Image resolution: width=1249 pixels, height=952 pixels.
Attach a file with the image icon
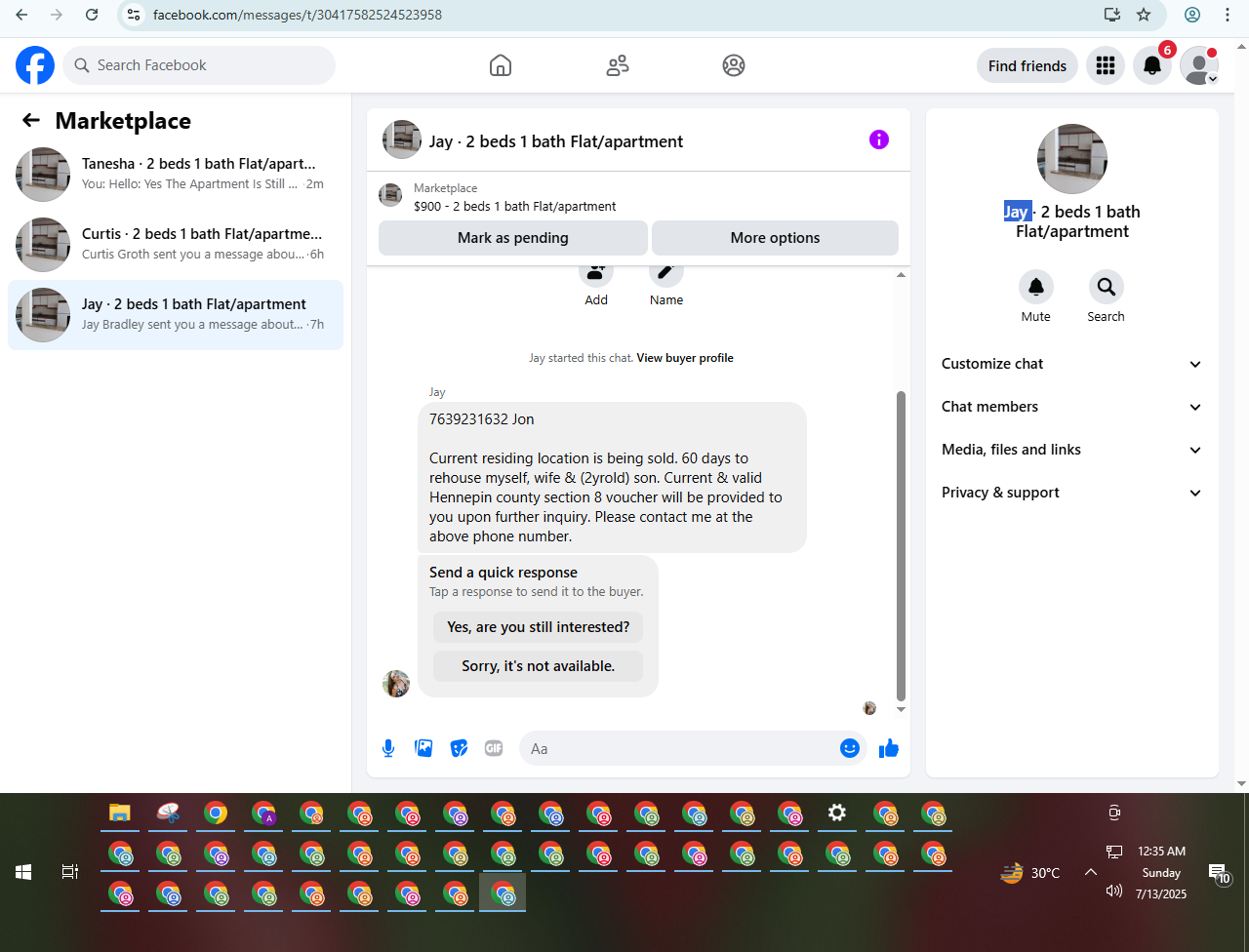[423, 748]
